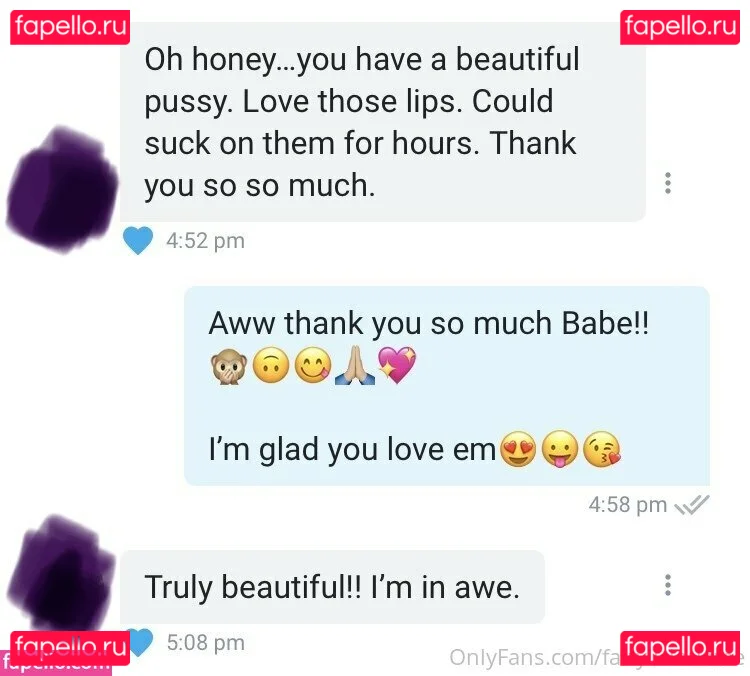
Task: Open the blurred avatar beside the 4:52 pm message
Action: tap(62, 189)
